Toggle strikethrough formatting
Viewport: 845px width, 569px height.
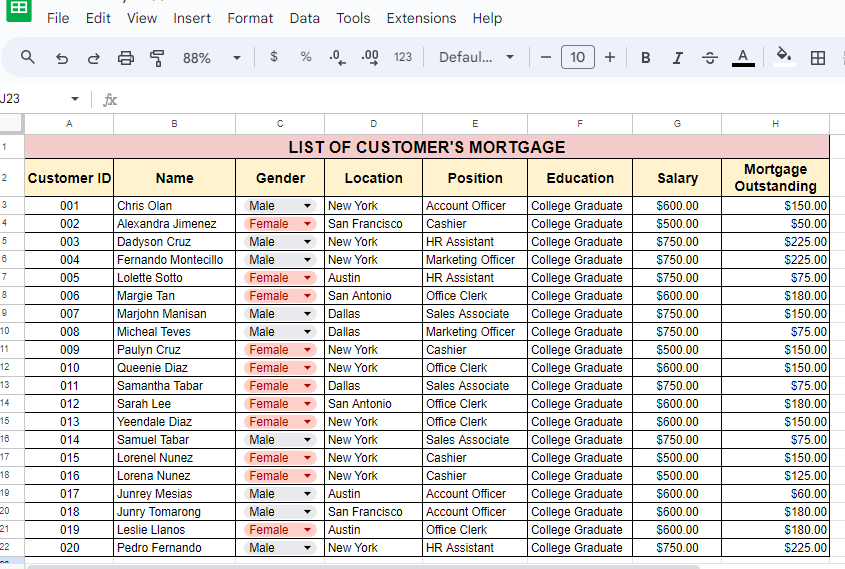point(710,58)
